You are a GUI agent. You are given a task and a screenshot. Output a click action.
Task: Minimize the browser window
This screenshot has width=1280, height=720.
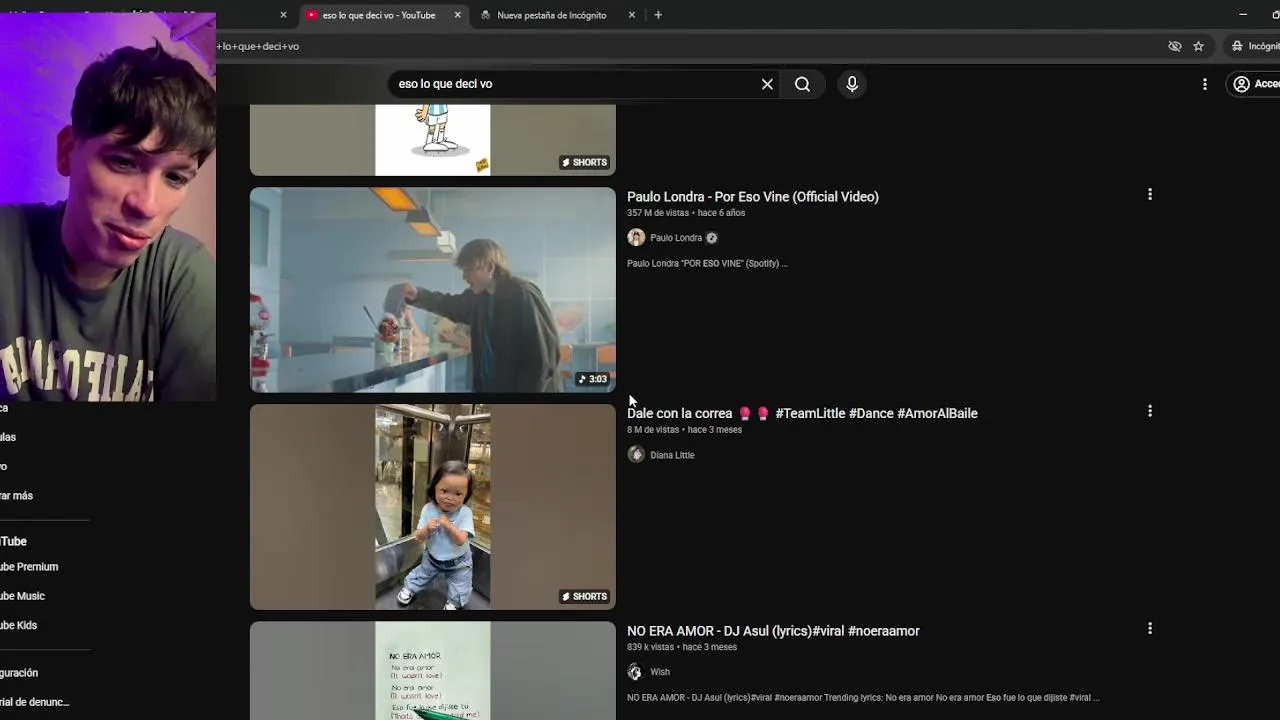coord(1243,15)
